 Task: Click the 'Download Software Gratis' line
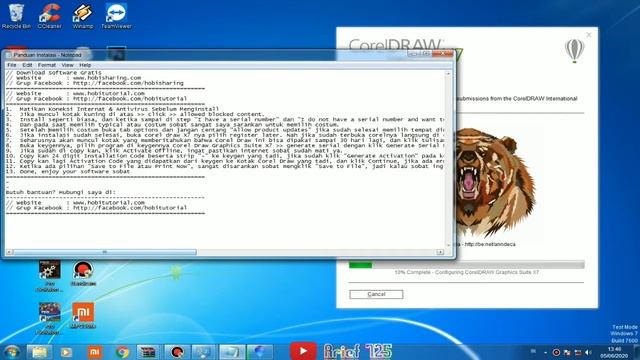[x=54, y=73]
